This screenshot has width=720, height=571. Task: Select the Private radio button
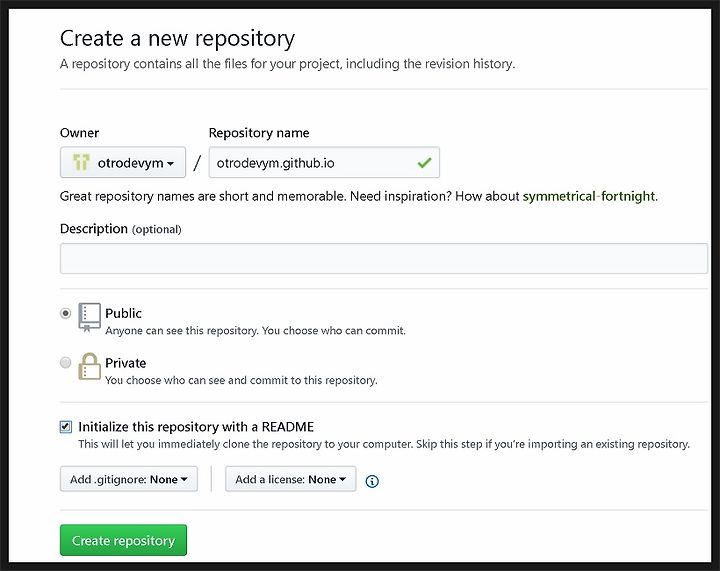pyautogui.click(x=66, y=363)
